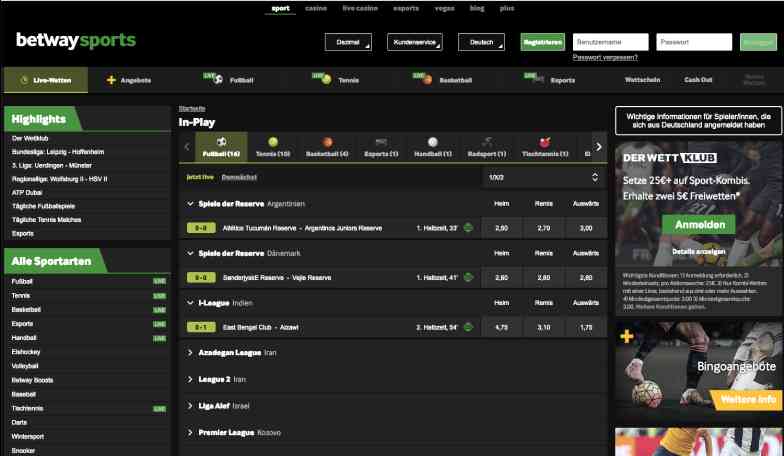Open the Wettschein navigation item
The image size is (784, 456).
click(x=642, y=80)
